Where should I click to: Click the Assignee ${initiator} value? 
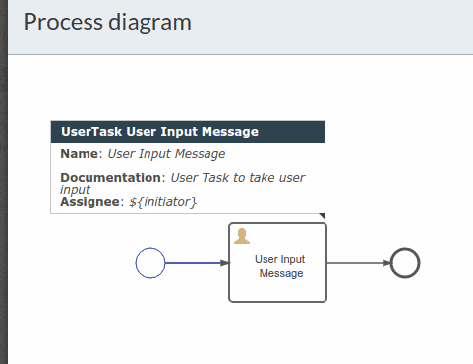tap(163, 202)
